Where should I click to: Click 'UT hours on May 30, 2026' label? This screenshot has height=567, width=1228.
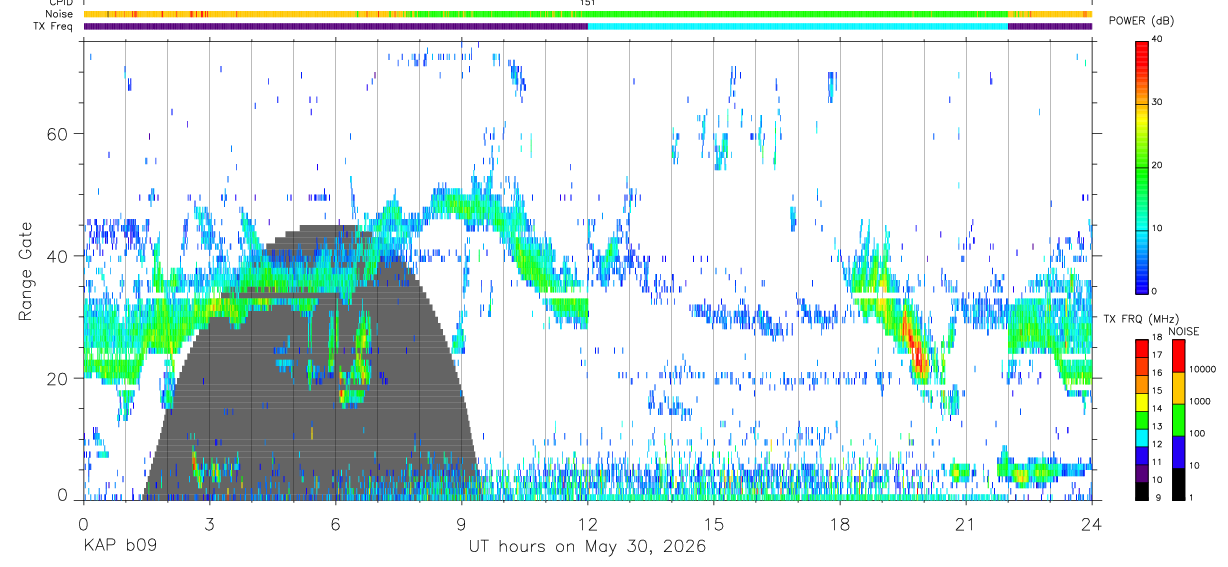[x=587, y=547]
